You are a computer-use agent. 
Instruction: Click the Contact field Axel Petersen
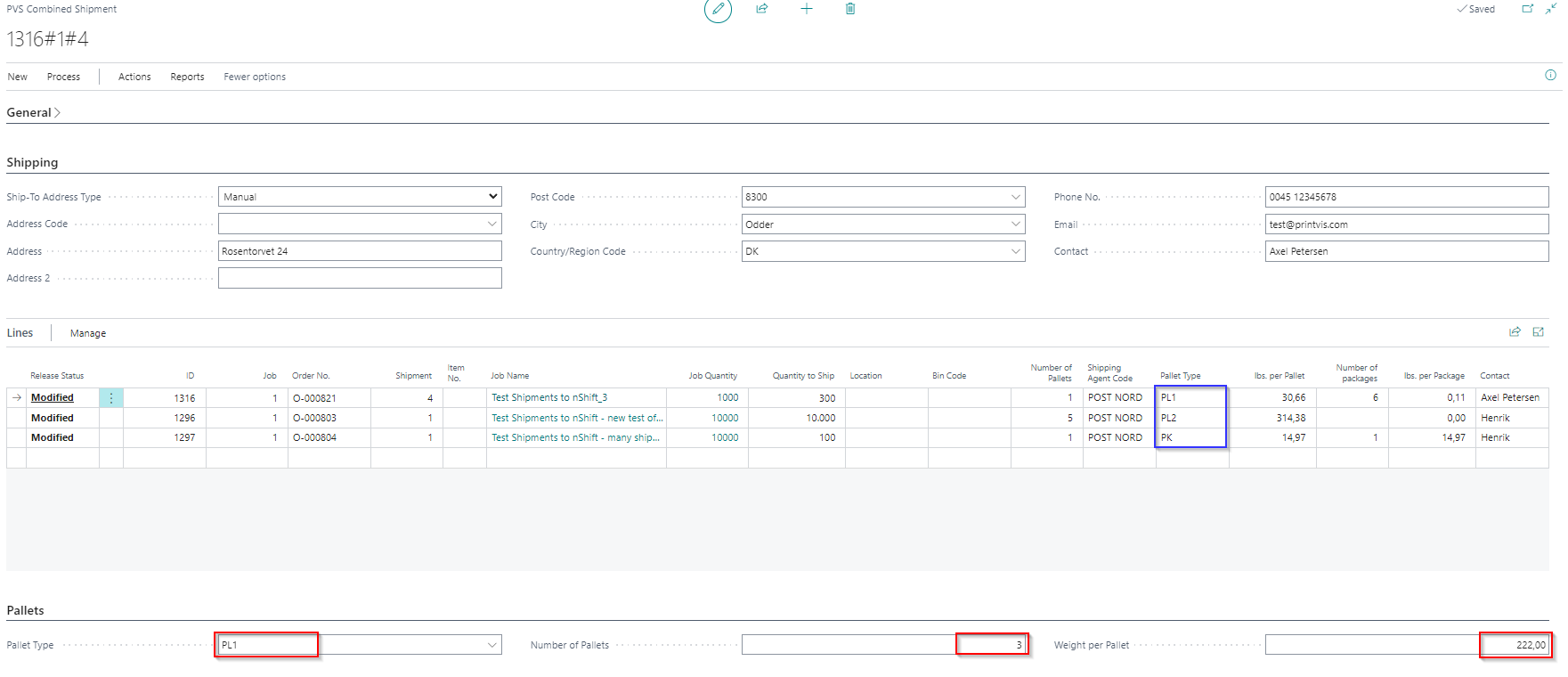click(1407, 251)
